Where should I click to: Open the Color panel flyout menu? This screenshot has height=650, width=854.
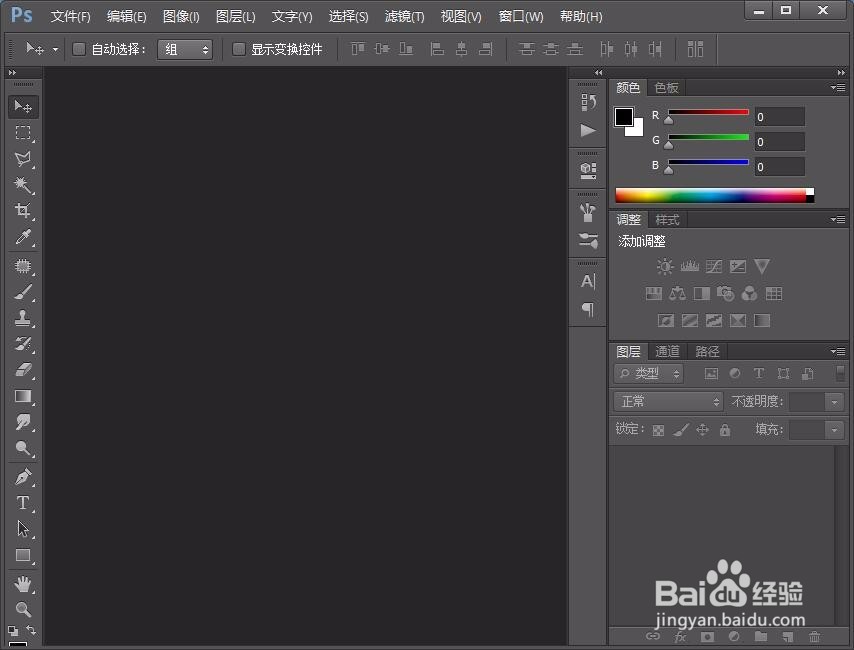[x=838, y=87]
